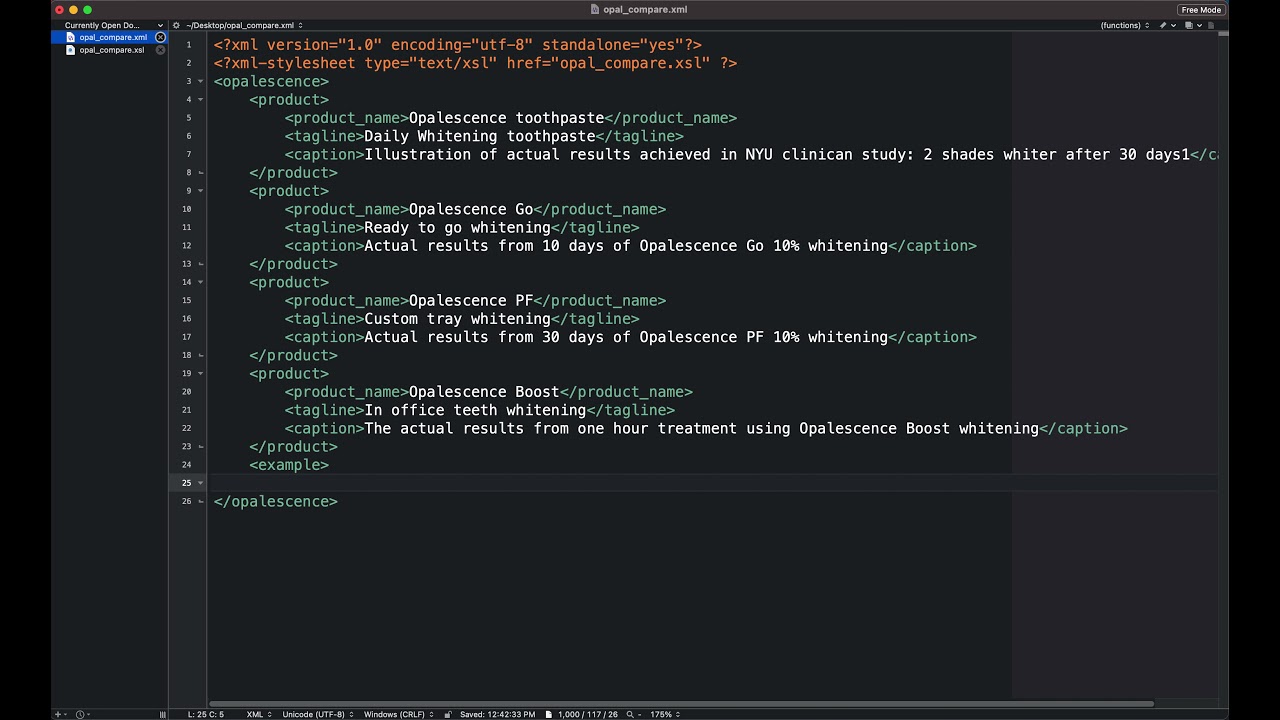Click the text 'Daily Whitening toothpaste' on line 6
Viewport: 1280px width, 720px height.
coord(480,136)
